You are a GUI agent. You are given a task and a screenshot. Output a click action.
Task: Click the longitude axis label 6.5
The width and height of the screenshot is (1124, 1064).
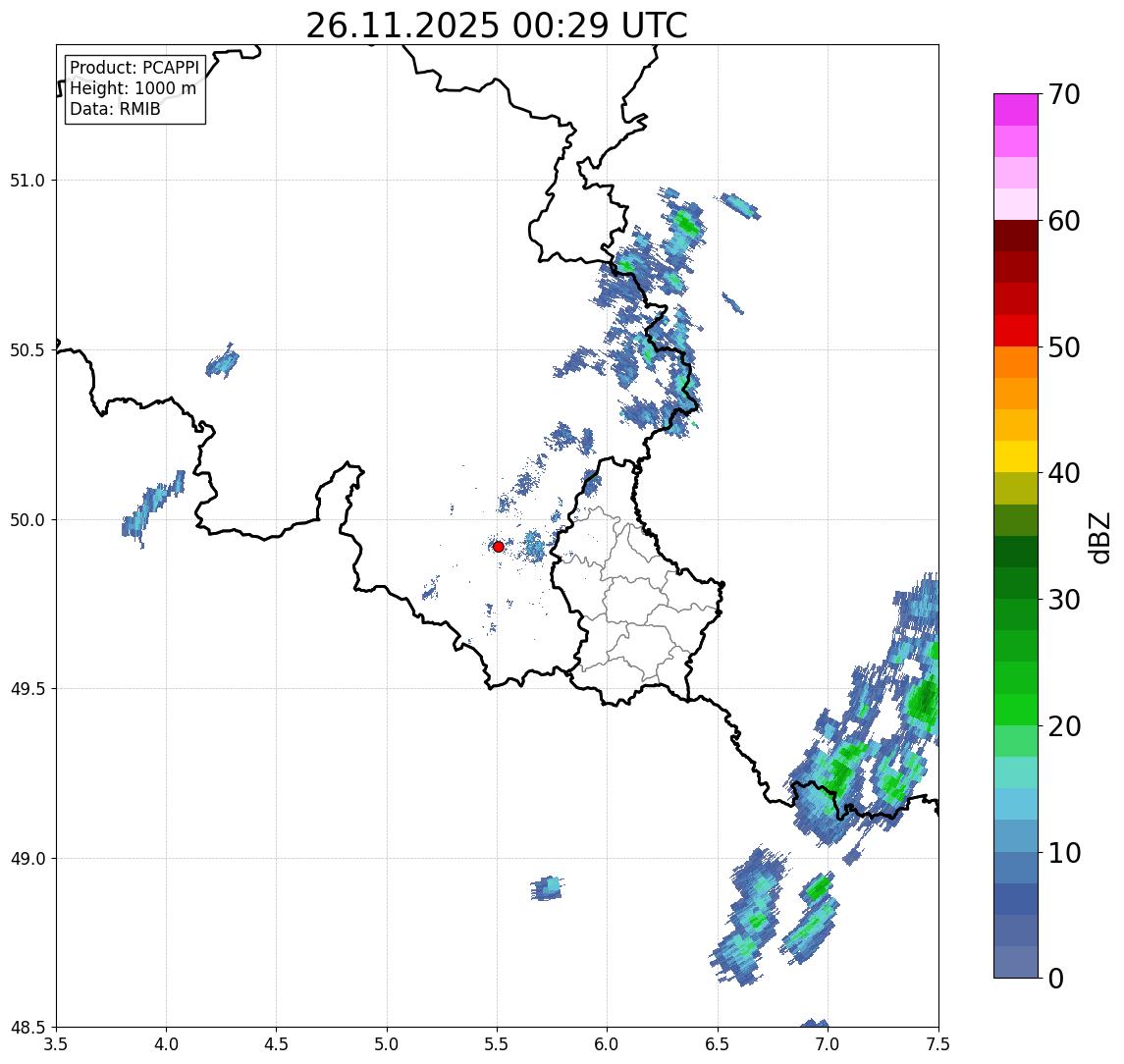[718, 1043]
